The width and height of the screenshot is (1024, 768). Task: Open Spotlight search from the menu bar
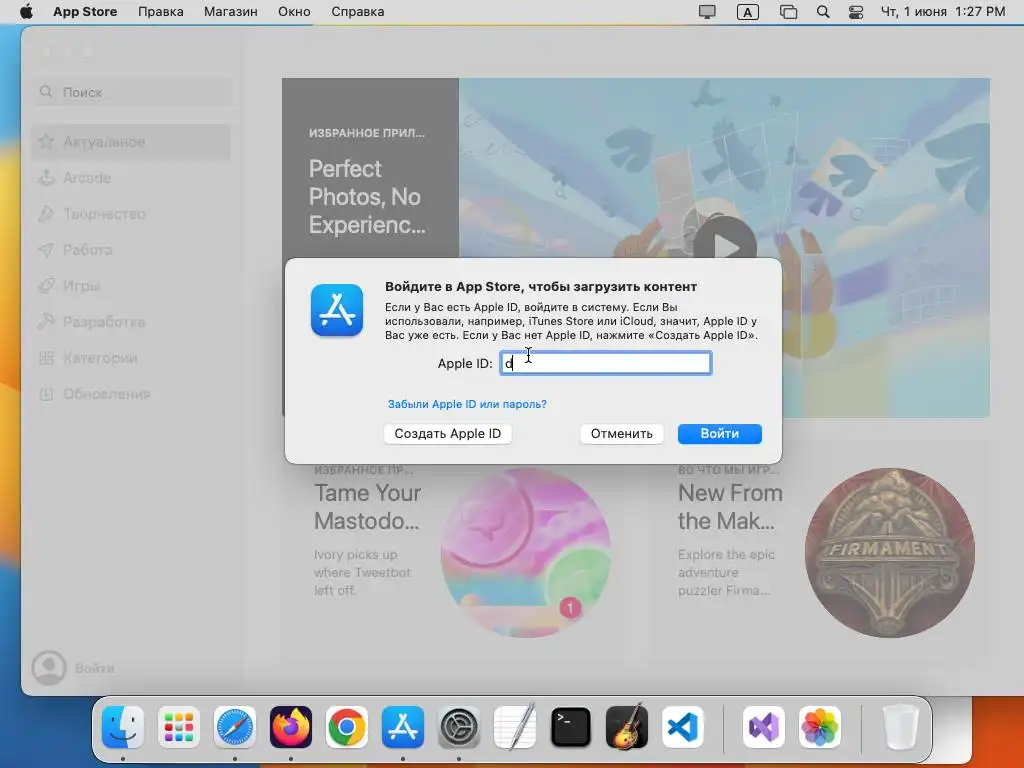pos(823,12)
